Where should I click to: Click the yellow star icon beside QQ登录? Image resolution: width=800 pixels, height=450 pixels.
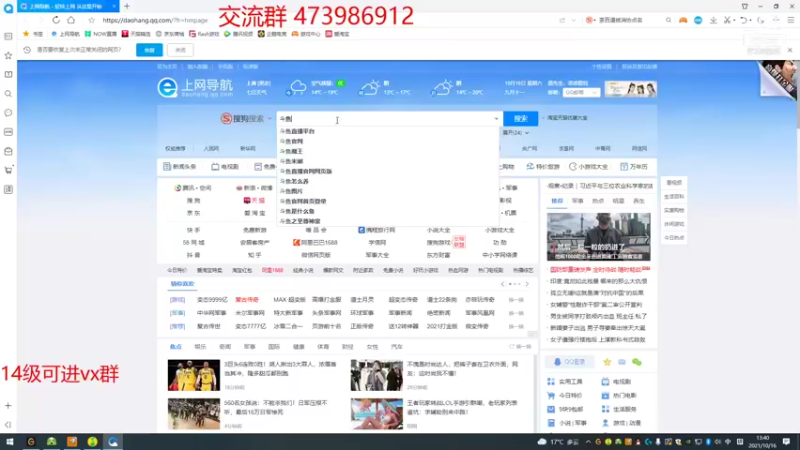click(607, 362)
